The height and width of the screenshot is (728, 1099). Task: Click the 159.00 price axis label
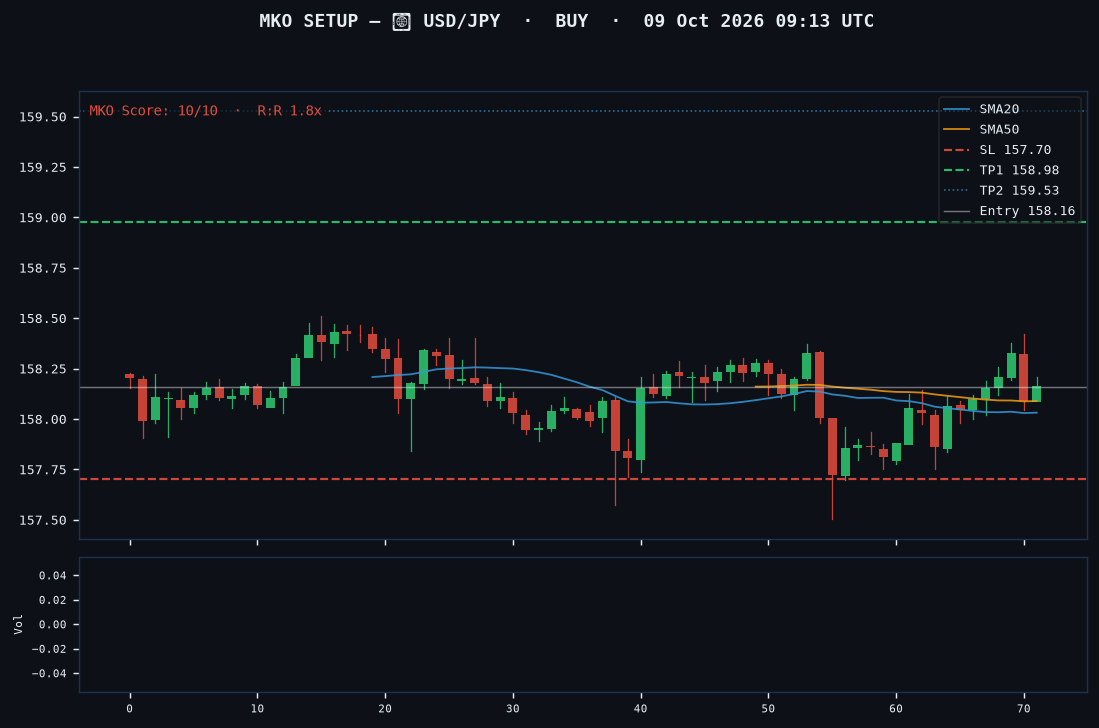(43, 218)
